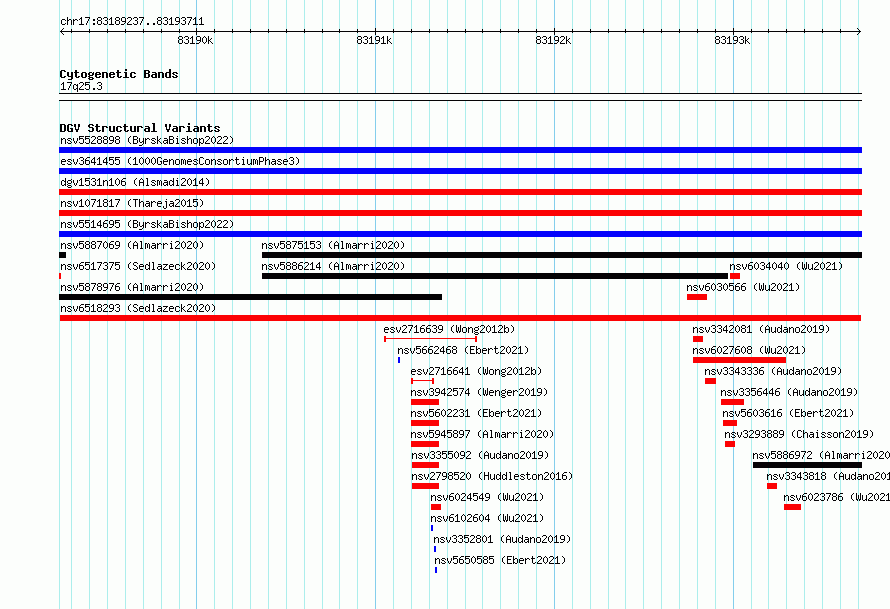Select the nsv3293889 (Chaisson2019) label
Viewport: 890px width, 609px height.
[799, 434]
